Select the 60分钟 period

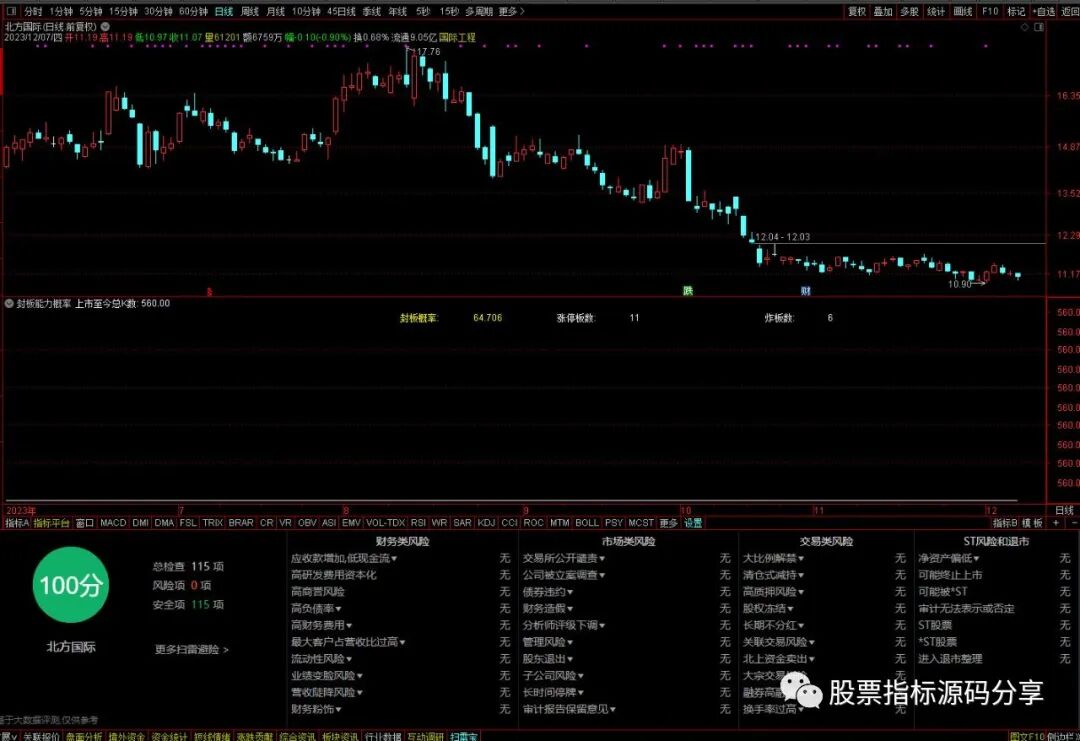193,12
